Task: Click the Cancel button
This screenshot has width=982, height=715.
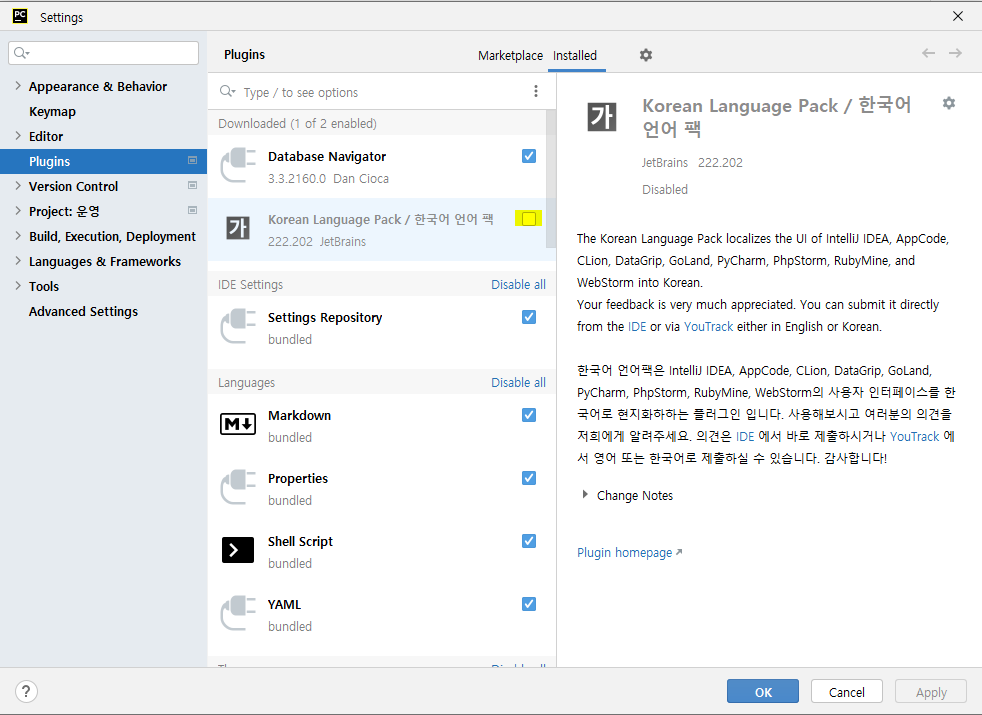Action: (x=847, y=692)
